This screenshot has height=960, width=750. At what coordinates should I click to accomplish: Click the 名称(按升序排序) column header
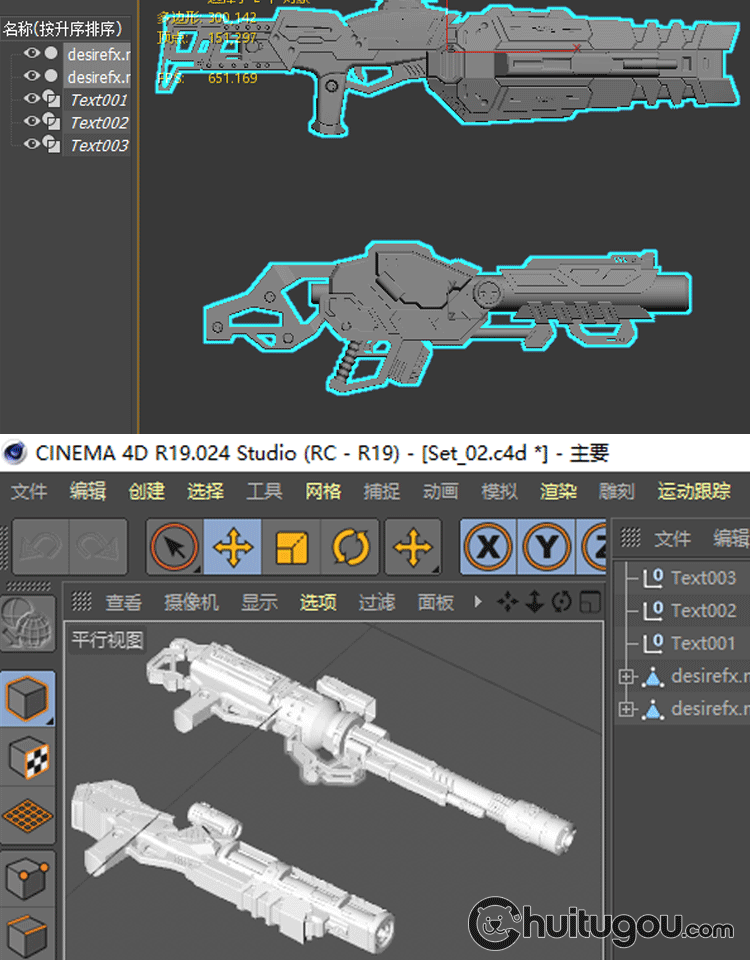click(x=62, y=29)
